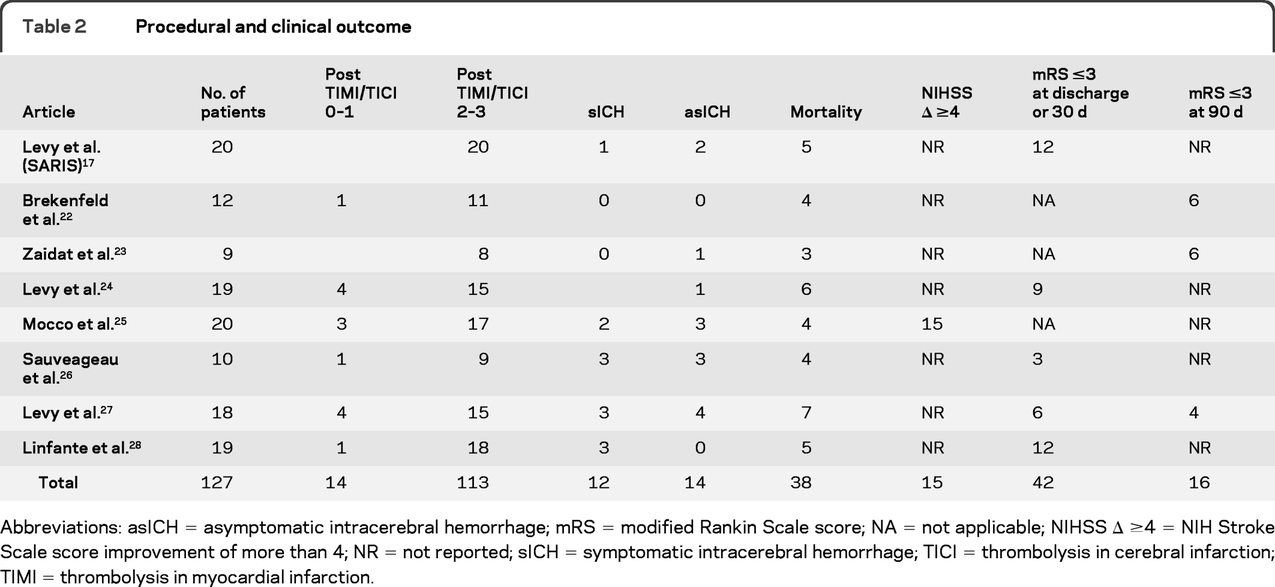Click the 'Post TIMI/TICI 2–3' column header
This screenshot has width=1275, height=587.
point(492,92)
